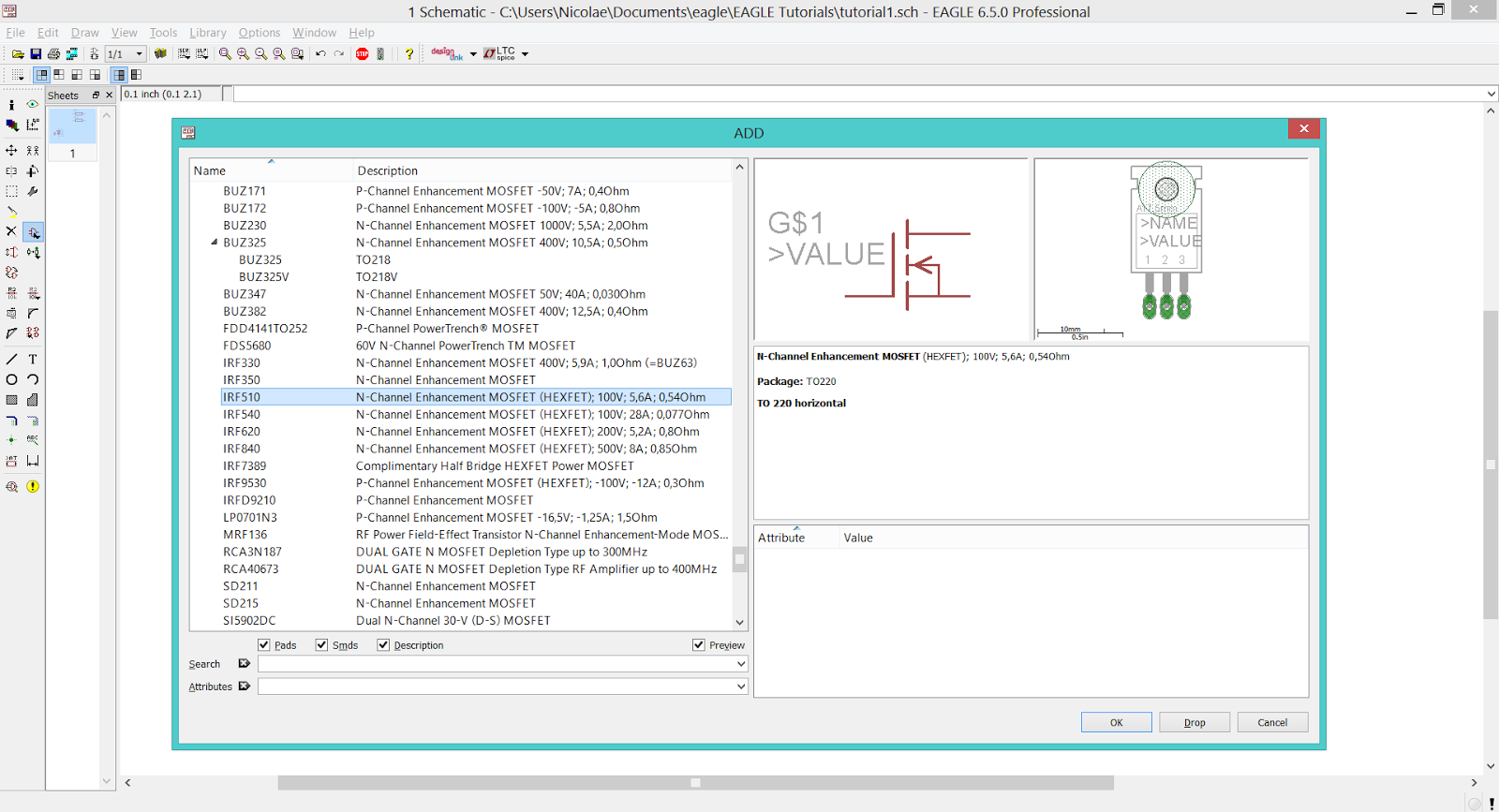Open the File menu
The width and height of the screenshot is (1499, 812).
point(16,33)
